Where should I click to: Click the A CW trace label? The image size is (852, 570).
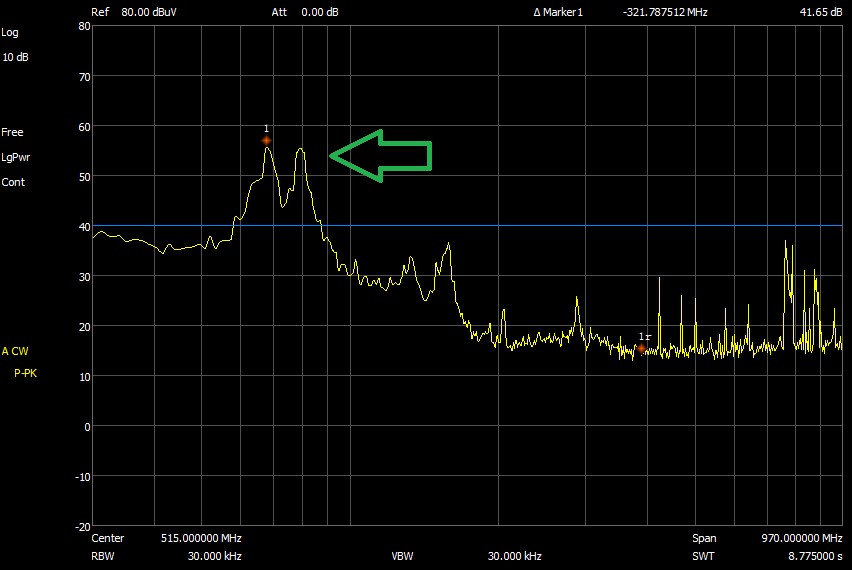tap(15, 351)
